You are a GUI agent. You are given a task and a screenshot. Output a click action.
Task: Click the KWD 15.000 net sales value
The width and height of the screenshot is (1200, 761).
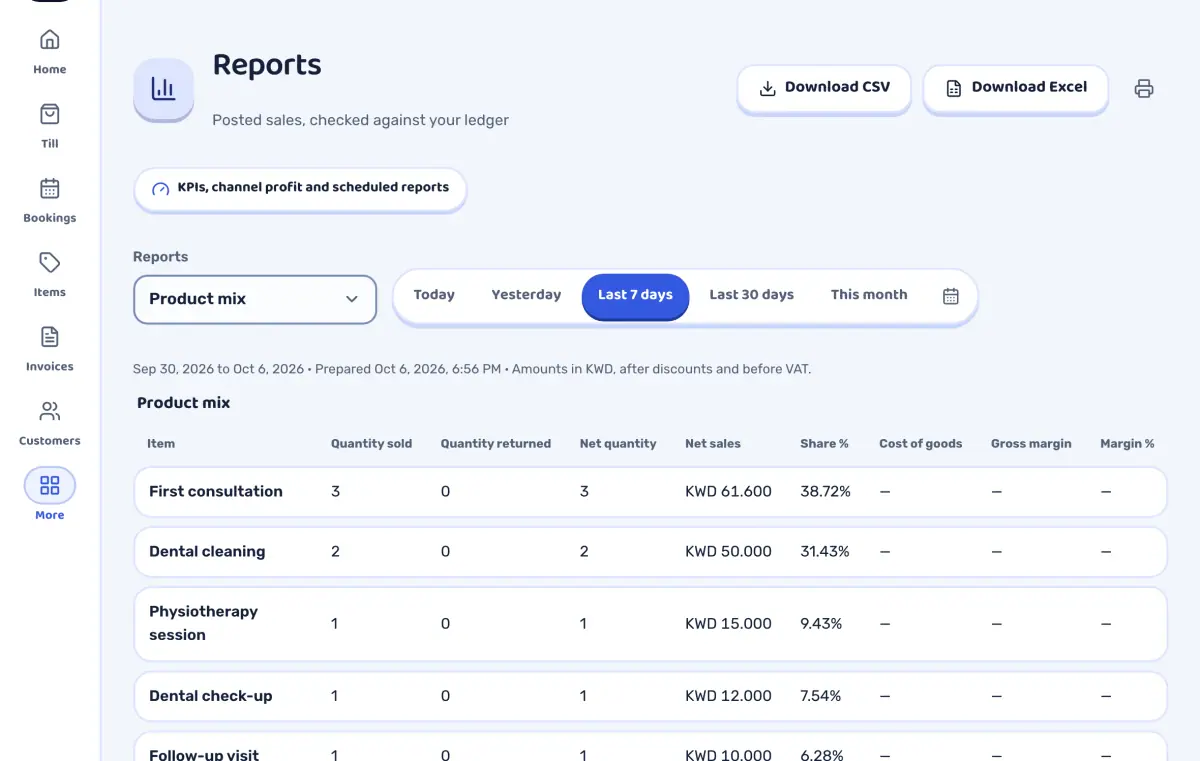tap(728, 624)
